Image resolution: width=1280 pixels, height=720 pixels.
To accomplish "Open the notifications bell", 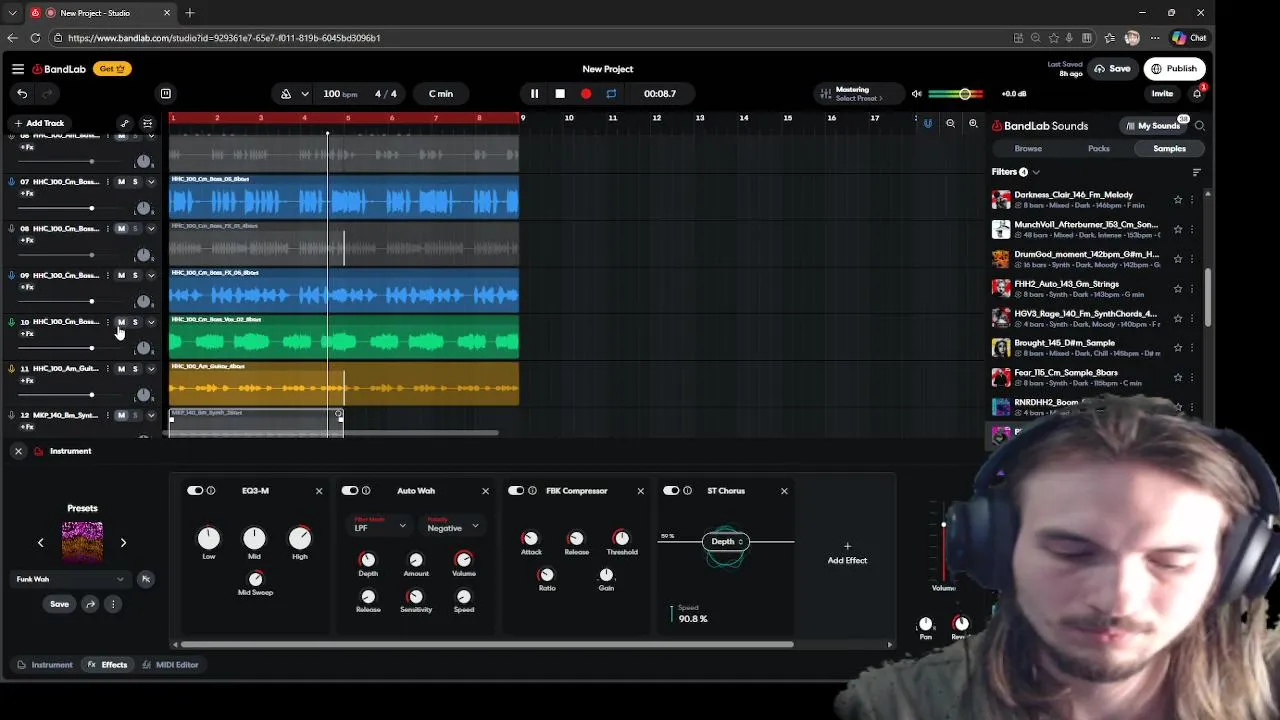I will [x=1197, y=94].
